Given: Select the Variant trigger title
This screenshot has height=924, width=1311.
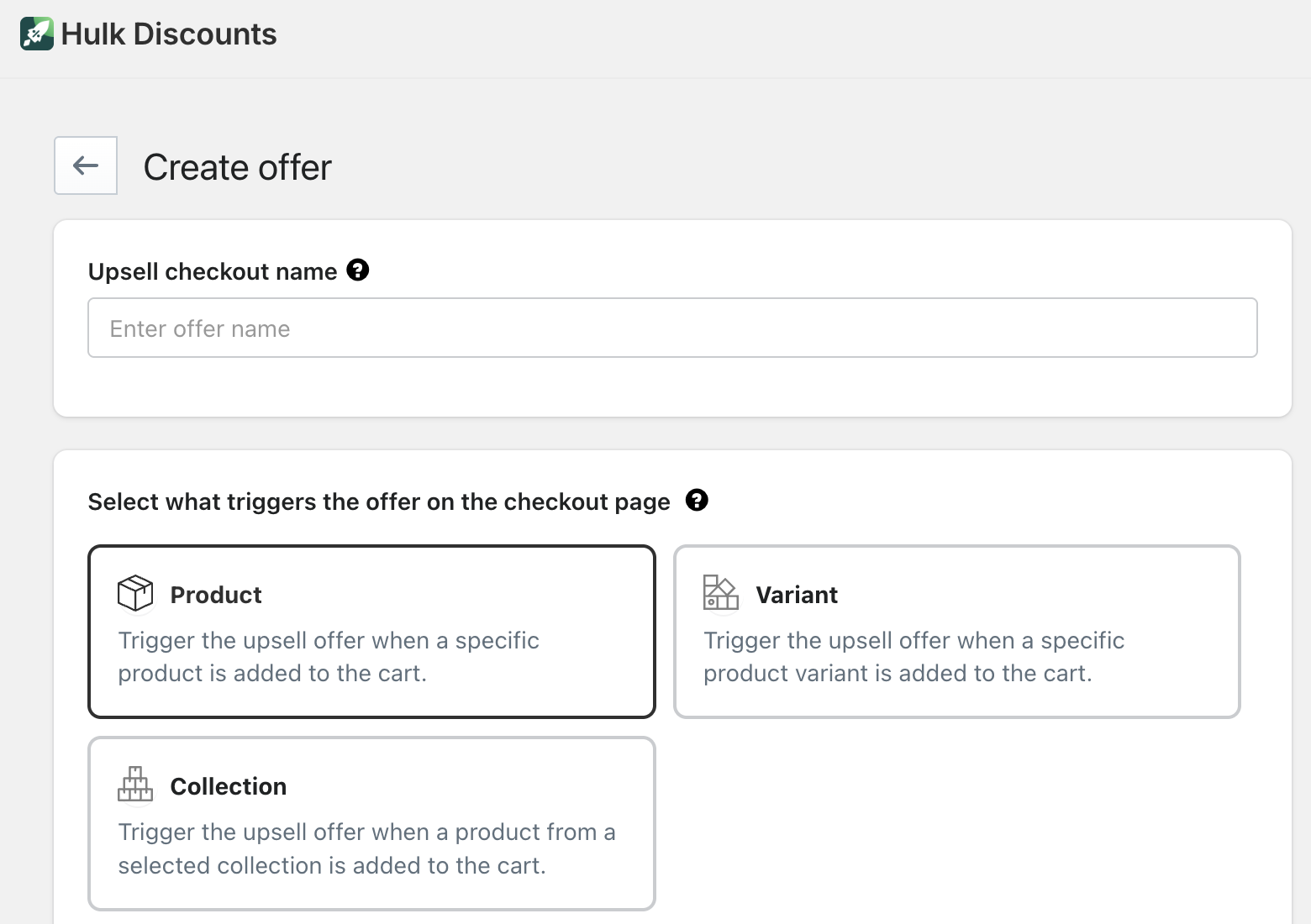Looking at the screenshot, I should pyautogui.click(x=797, y=595).
